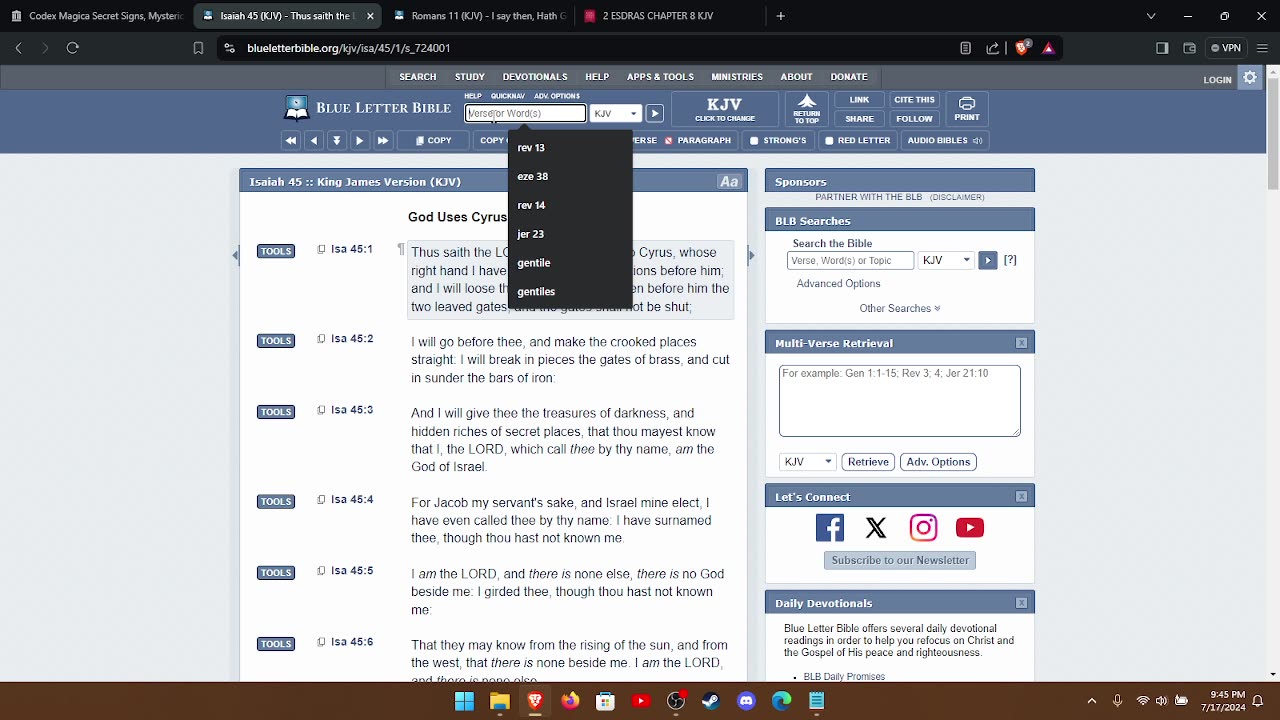The width and height of the screenshot is (1280, 720).
Task: Close the Let's Connect panel
Action: pos(1021,497)
